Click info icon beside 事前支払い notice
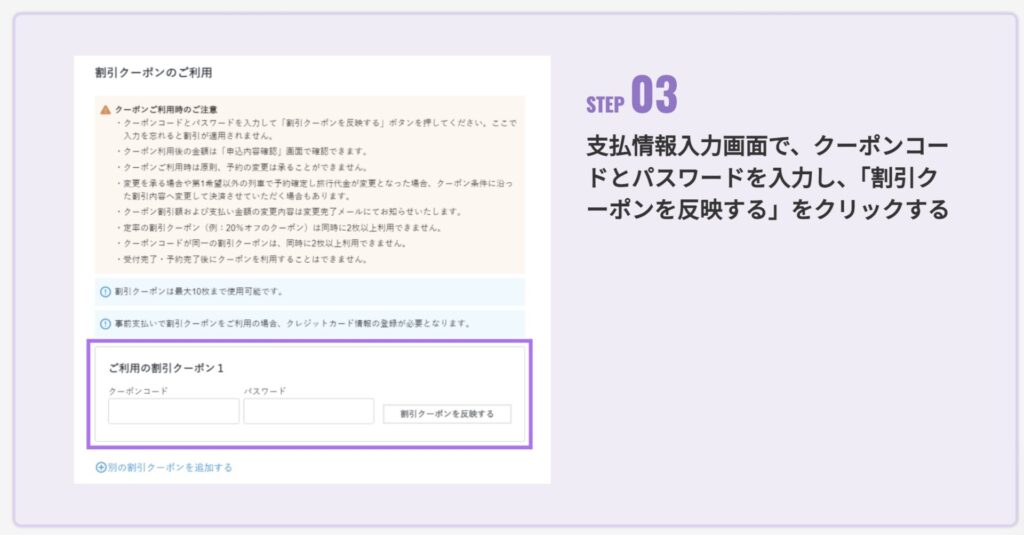The width and height of the screenshot is (1024, 535). (105, 324)
